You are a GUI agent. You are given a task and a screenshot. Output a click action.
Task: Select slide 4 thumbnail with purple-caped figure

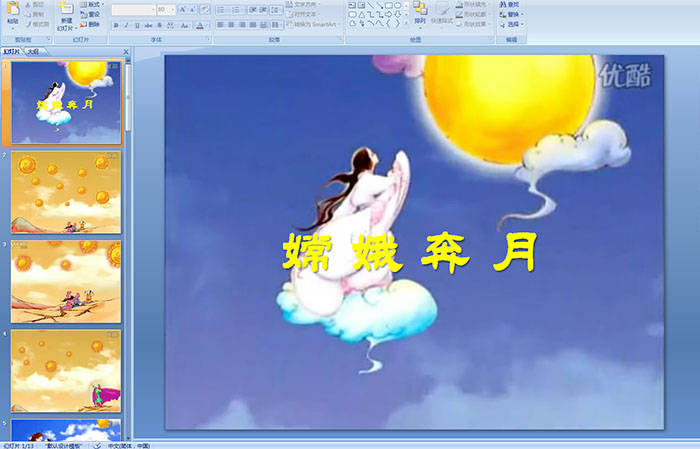tap(66, 371)
